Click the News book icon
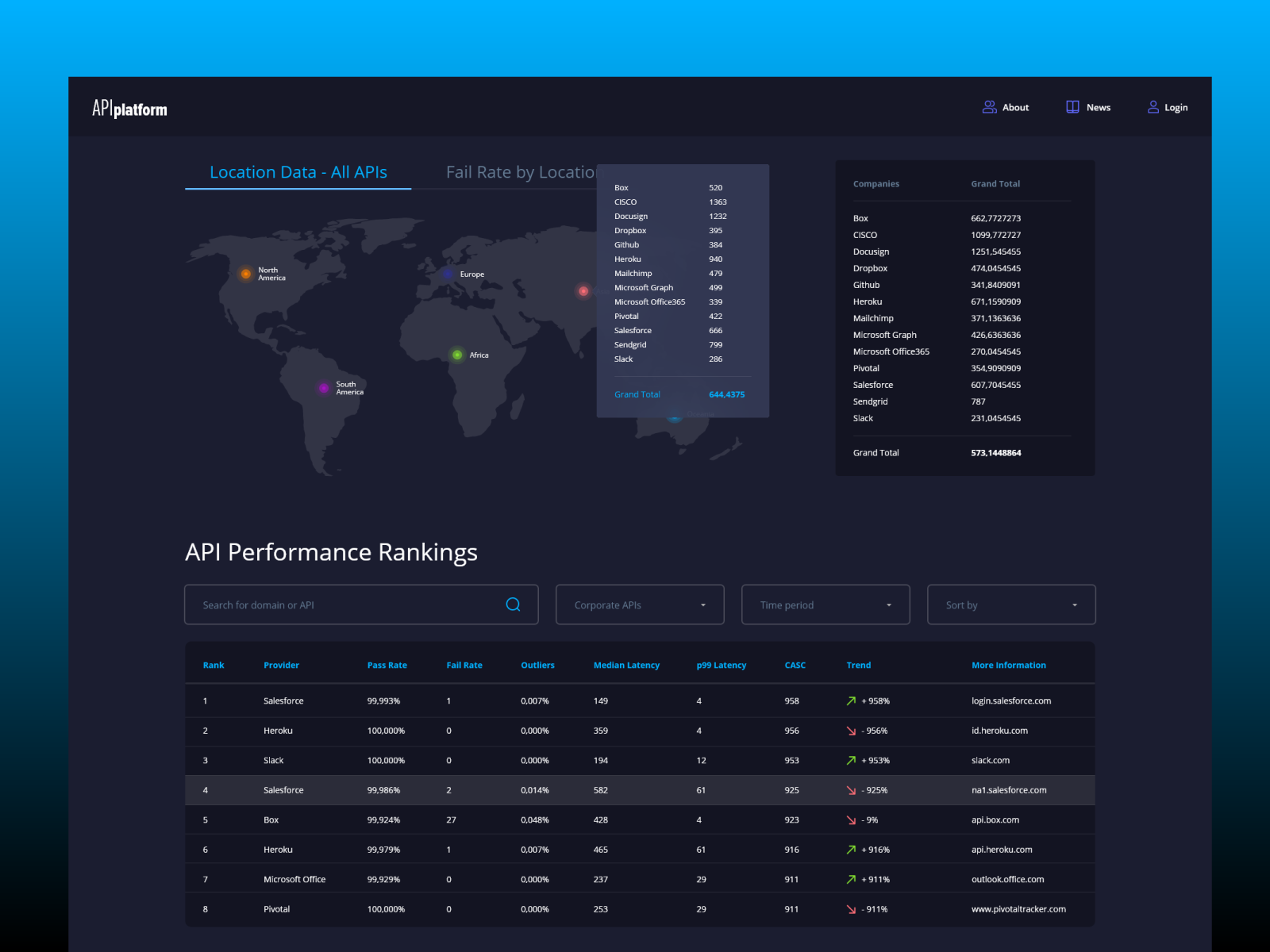Screen dimensions: 1270x952 (x=1072, y=107)
